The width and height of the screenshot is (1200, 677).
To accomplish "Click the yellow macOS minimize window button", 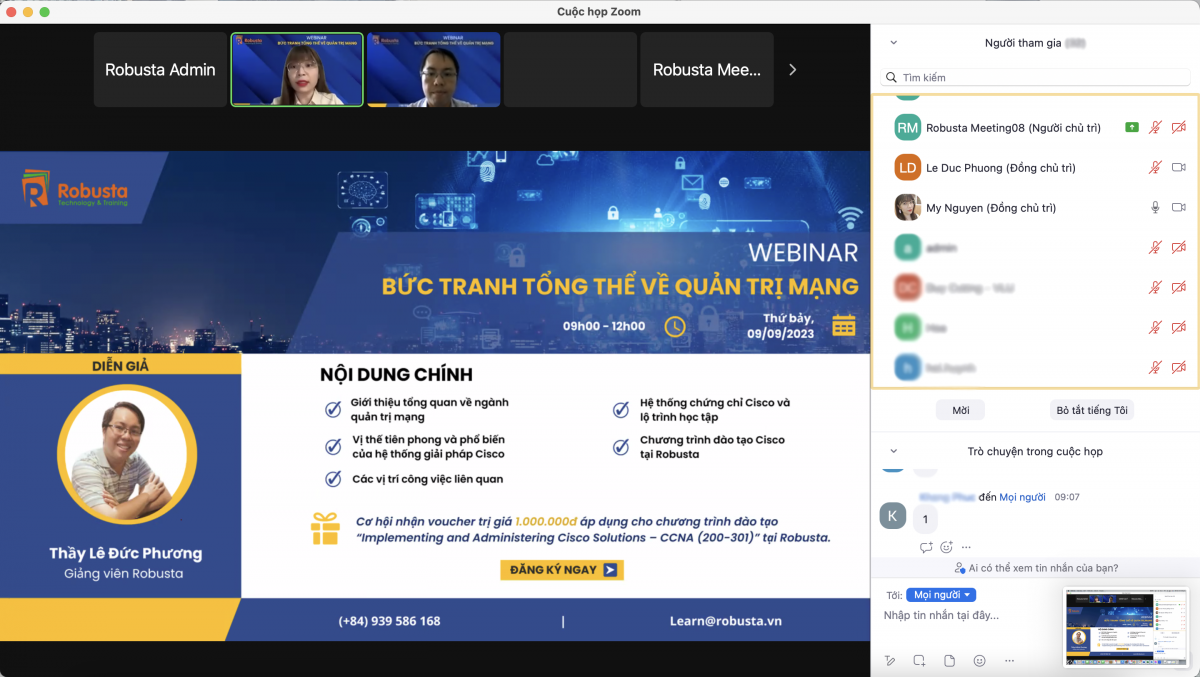I will [28, 12].
